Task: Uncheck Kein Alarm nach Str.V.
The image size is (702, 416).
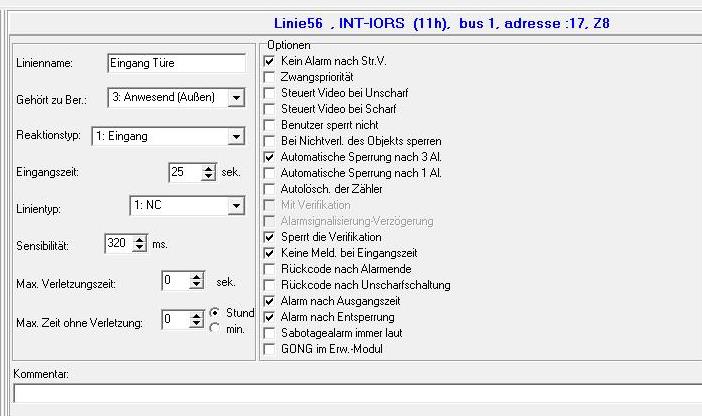Action: 270,61
